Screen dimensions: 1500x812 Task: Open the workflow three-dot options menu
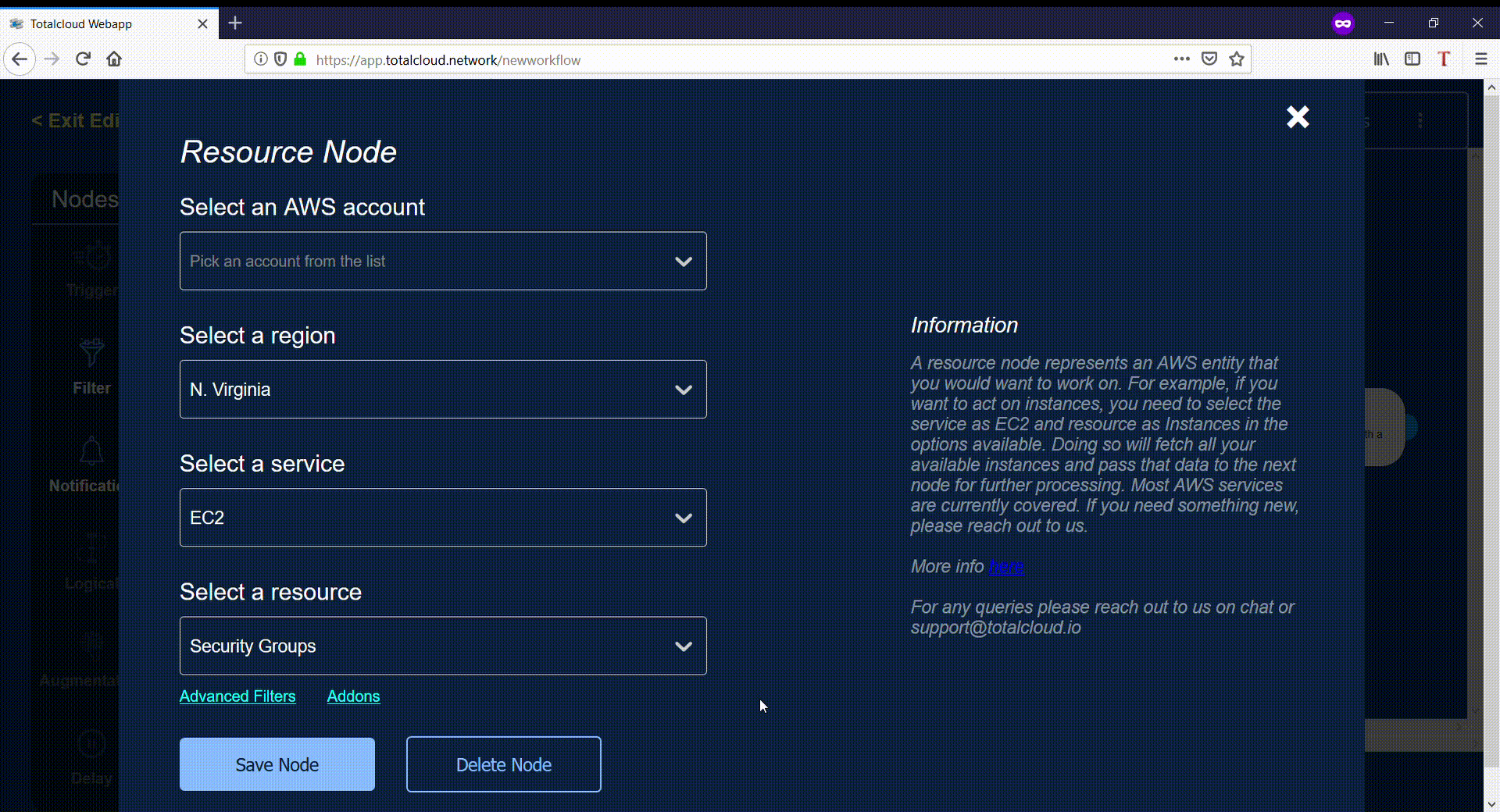1420,121
